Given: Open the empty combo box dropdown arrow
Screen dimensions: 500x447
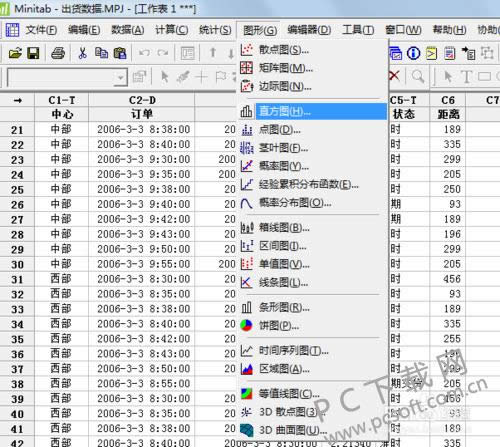Looking at the screenshot, I should tap(121, 77).
